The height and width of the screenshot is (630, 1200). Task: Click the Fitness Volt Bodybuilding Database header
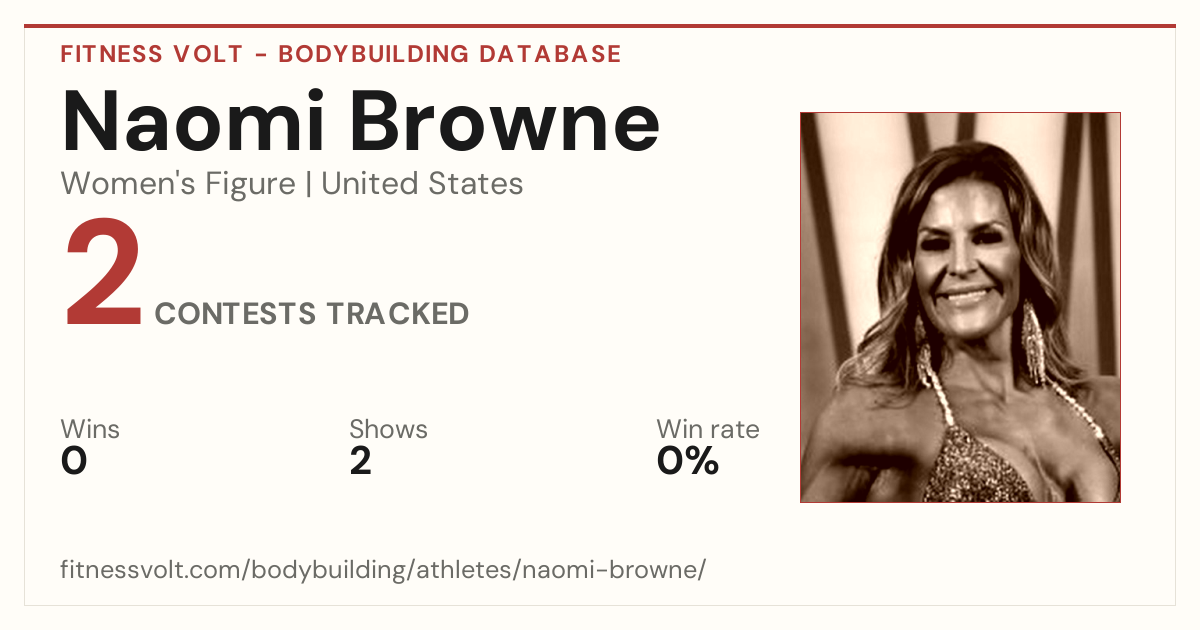(x=341, y=54)
